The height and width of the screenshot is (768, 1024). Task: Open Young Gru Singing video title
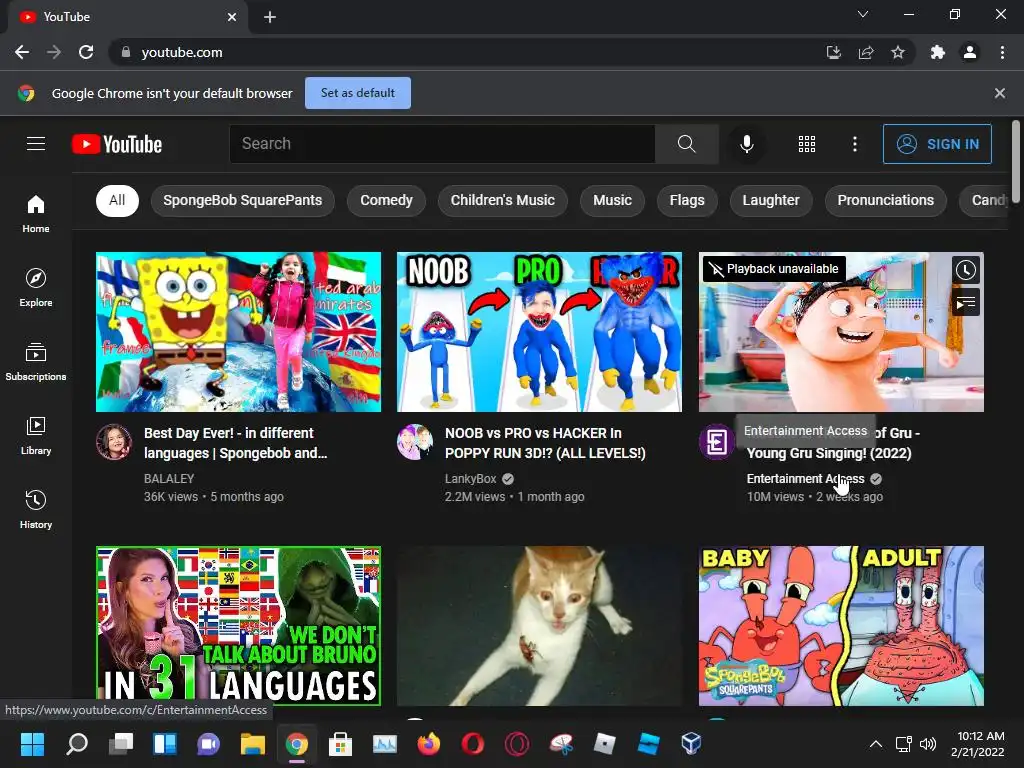pyautogui.click(x=833, y=443)
